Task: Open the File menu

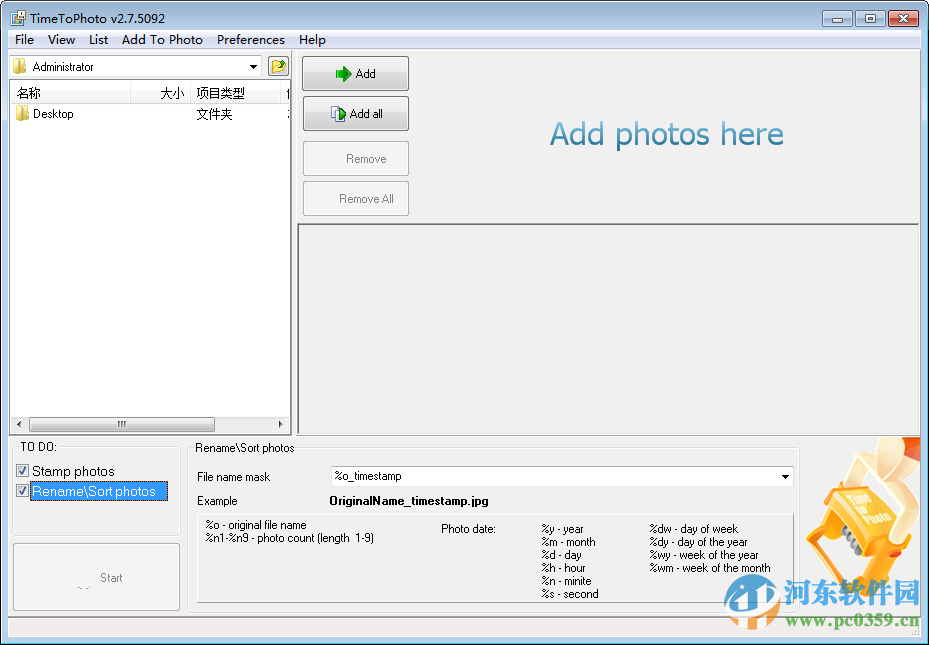Action: [x=24, y=40]
